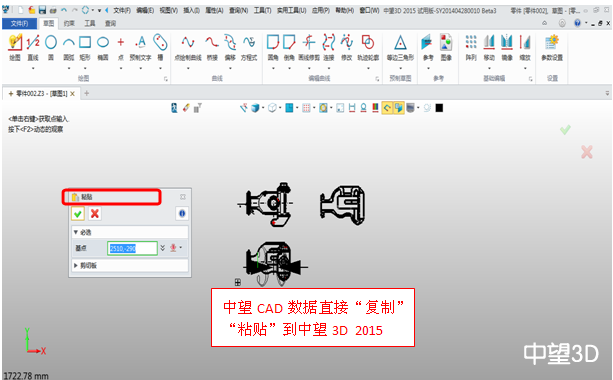The height and width of the screenshot is (380, 613).
Task: Click the 图像 image tool
Action: 446,47
